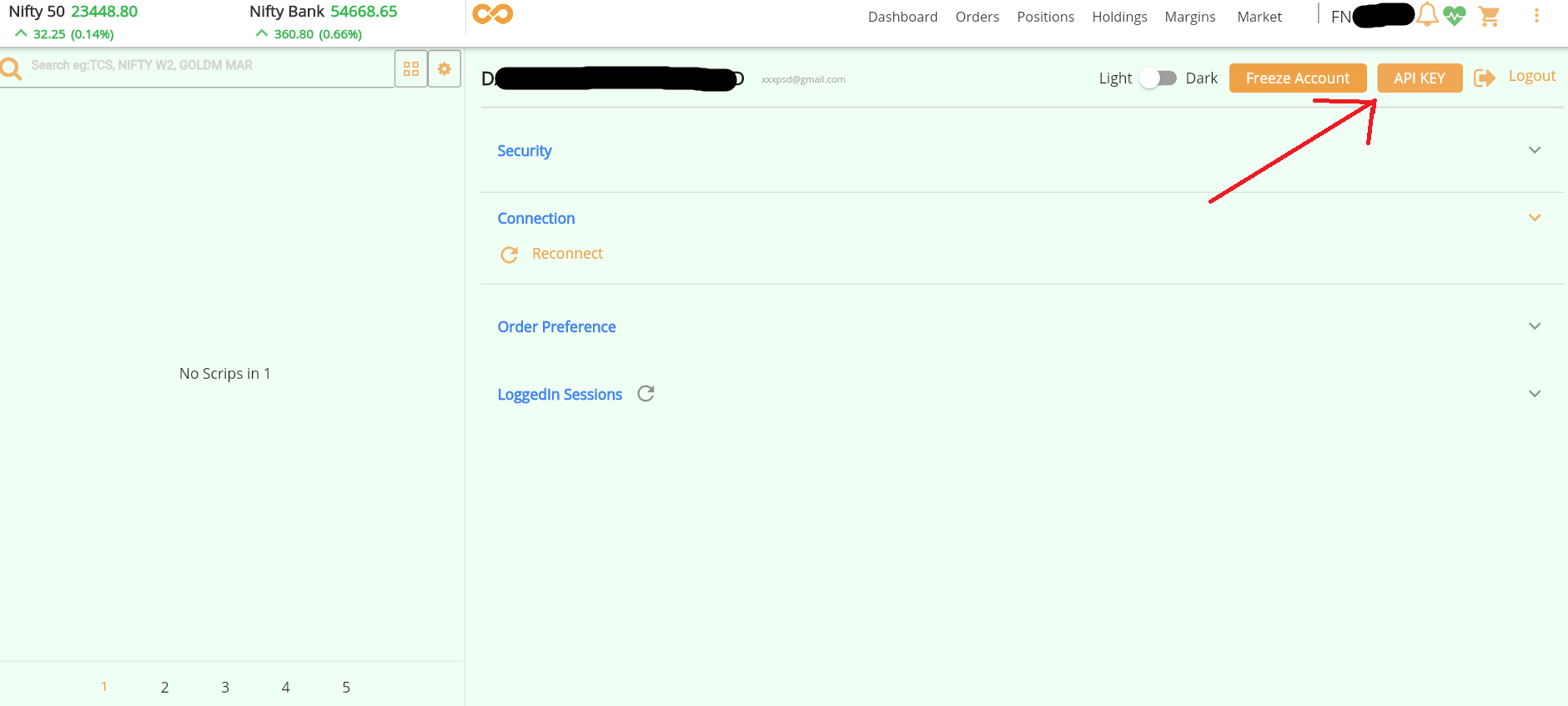
Task: Click the logout arrow icon
Action: coord(1485,78)
